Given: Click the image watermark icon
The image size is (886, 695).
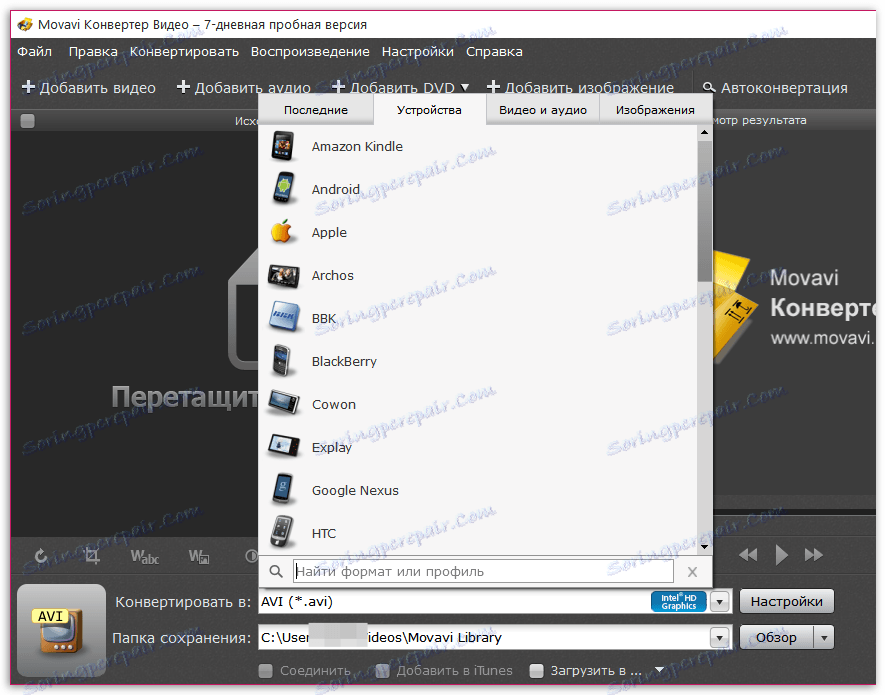Looking at the screenshot, I should click(x=199, y=557).
